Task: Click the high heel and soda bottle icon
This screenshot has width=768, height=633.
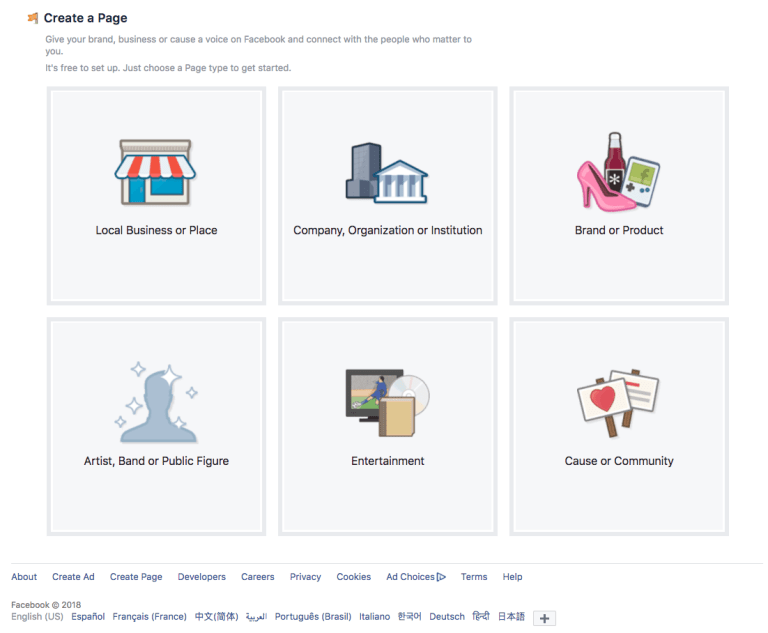Action: (x=618, y=172)
